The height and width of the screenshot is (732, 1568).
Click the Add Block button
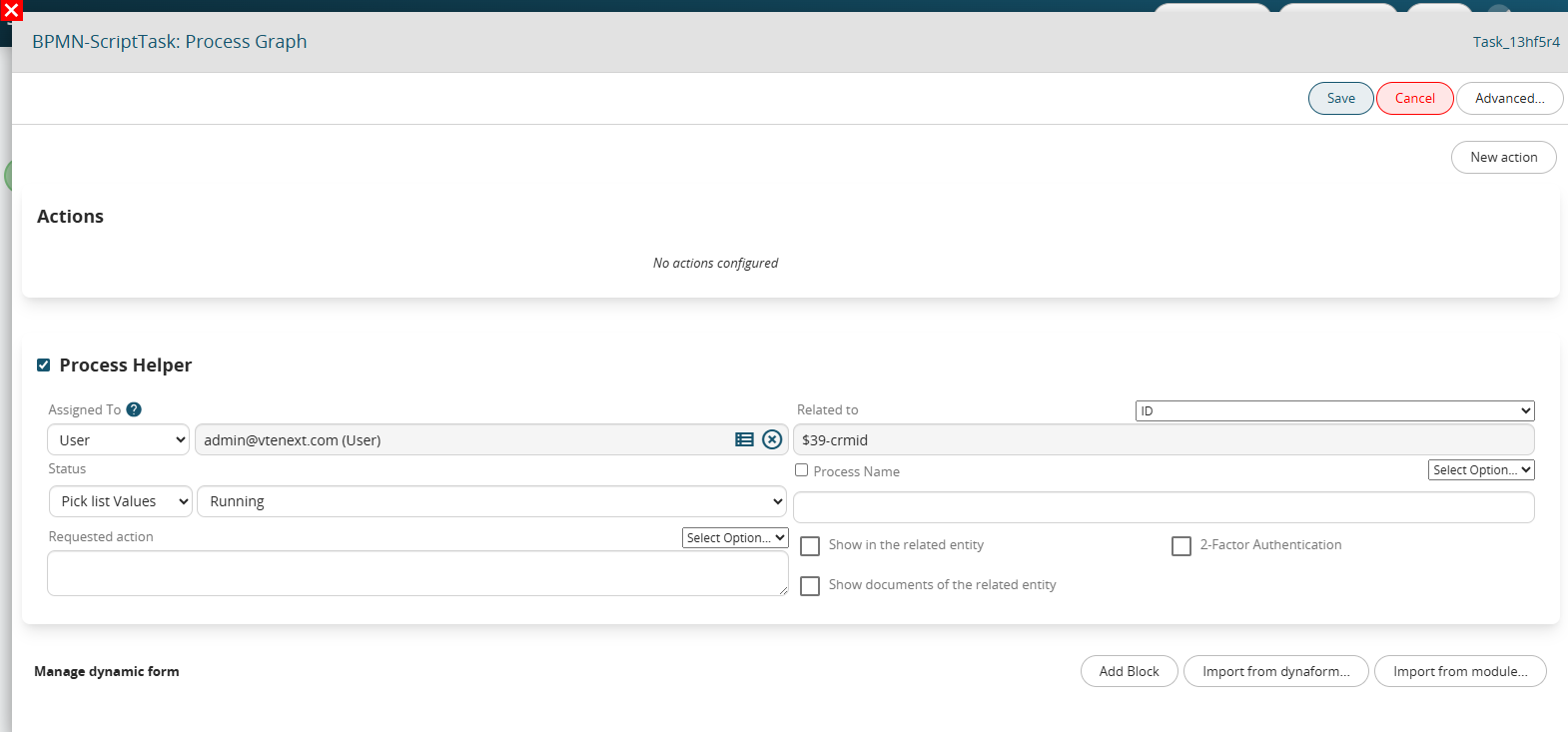(x=1130, y=671)
